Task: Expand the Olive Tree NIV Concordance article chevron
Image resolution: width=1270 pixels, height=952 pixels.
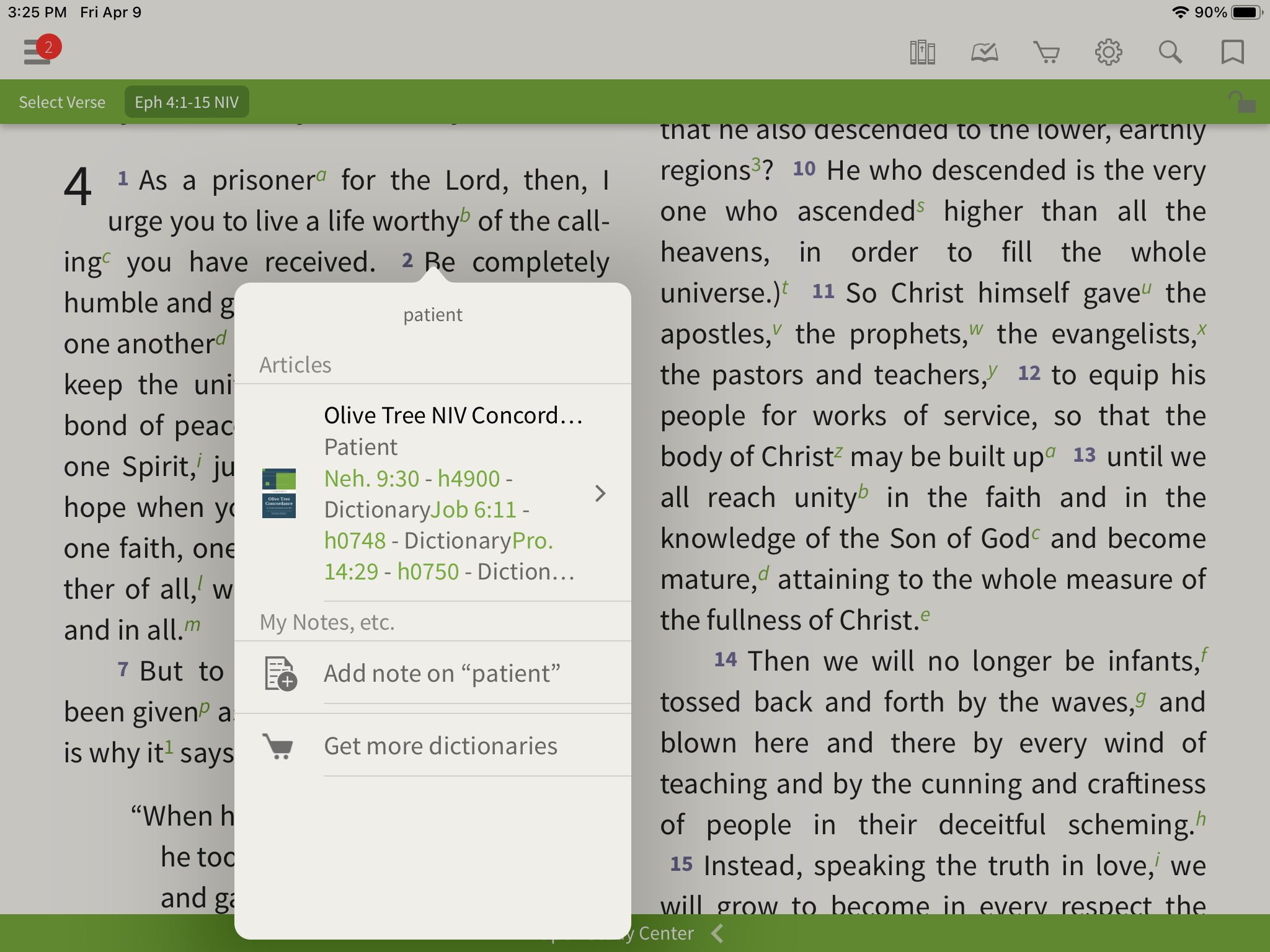Action: [600, 493]
